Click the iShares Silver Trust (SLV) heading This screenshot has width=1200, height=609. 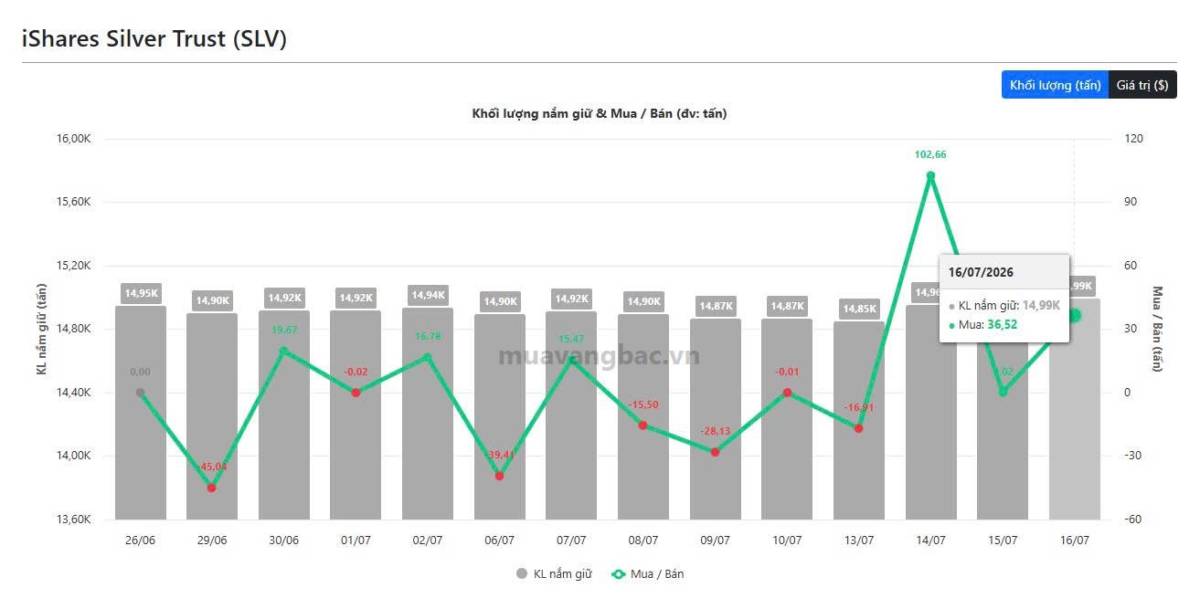pyautogui.click(x=154, y=39)
